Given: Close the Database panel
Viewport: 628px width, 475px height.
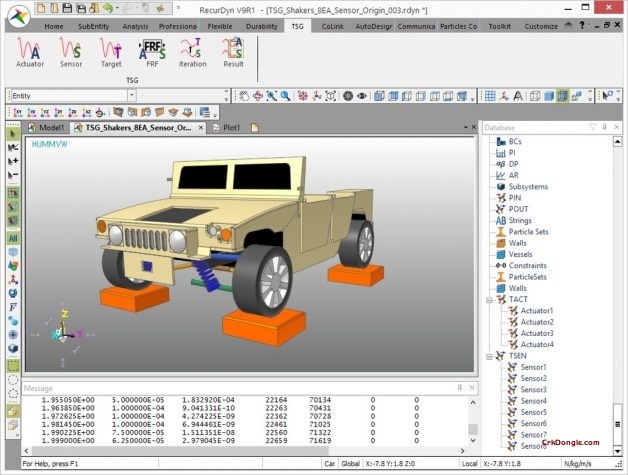Looking at the screenshot, I should pos(617,127).
